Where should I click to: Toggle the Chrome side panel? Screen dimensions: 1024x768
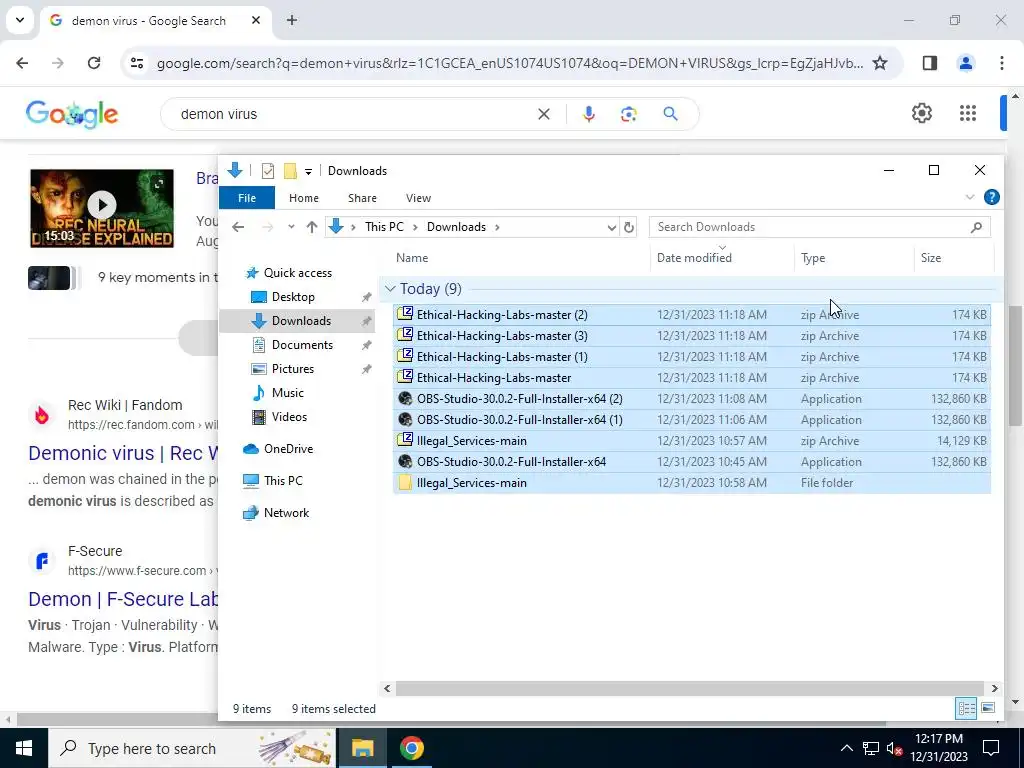coord(929,63)
